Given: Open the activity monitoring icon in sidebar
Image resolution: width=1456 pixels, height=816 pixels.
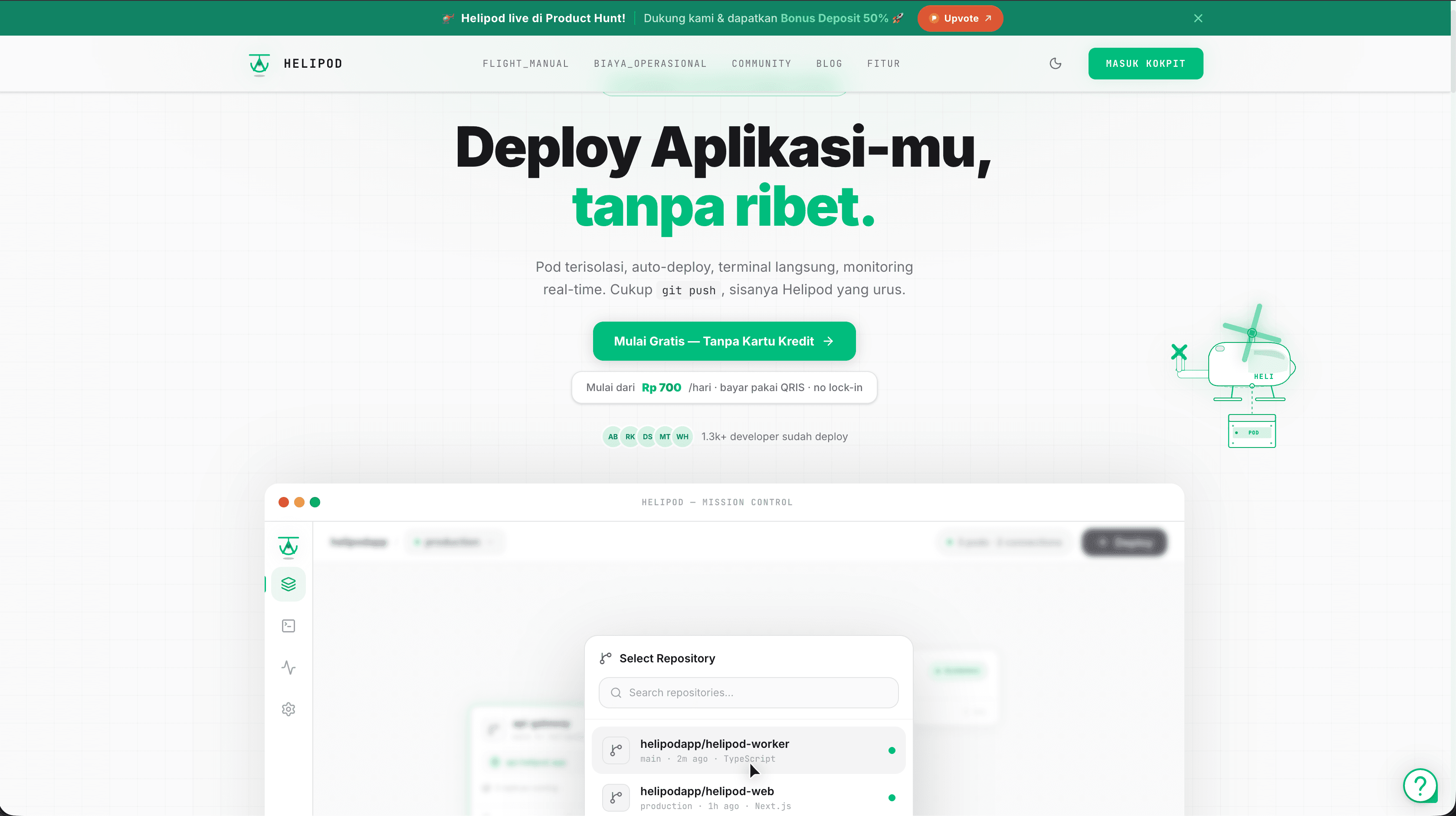Looking at the screenshot, I should click(288, 668).
